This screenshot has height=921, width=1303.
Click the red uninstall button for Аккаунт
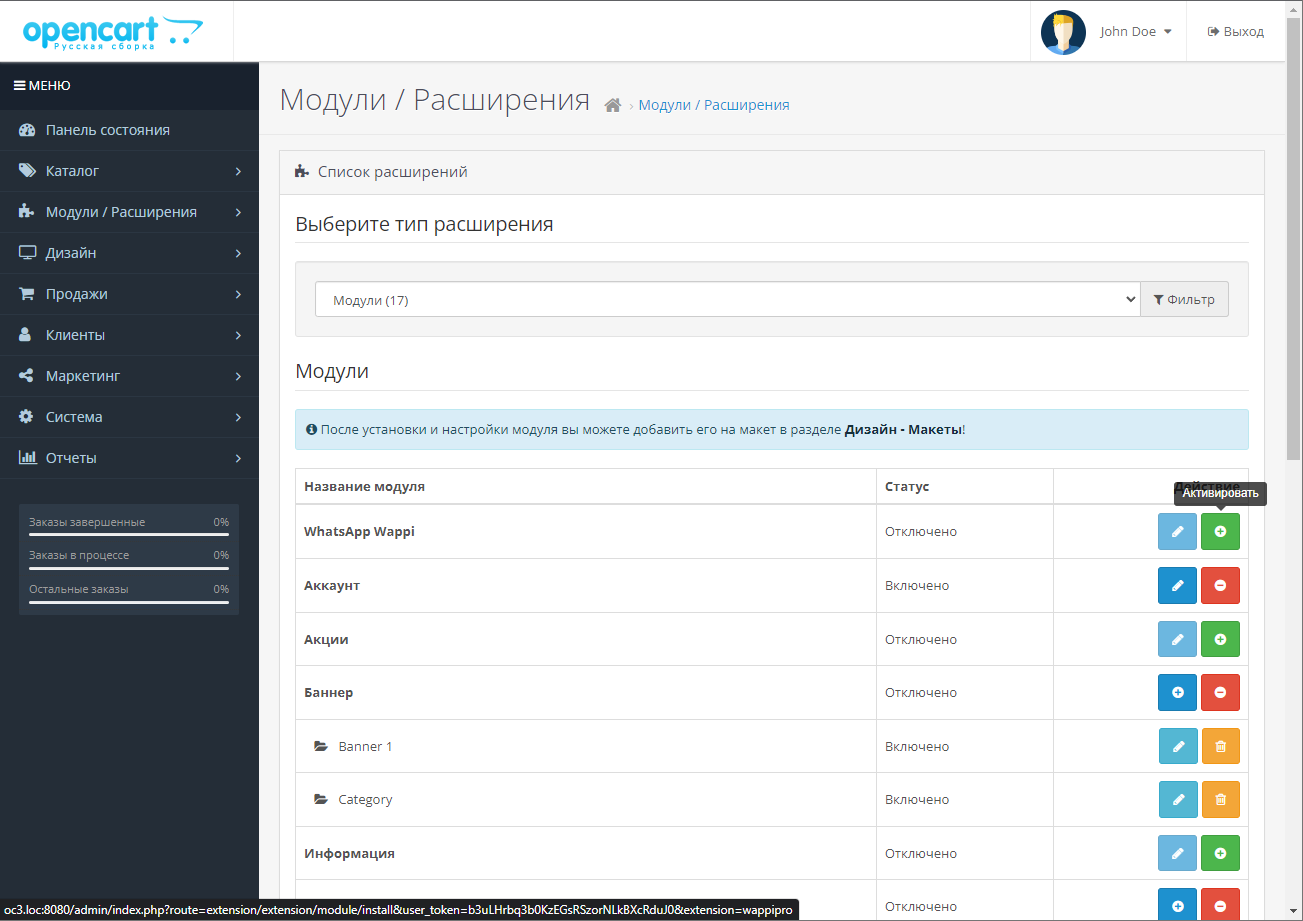(x=1220, y=586)
